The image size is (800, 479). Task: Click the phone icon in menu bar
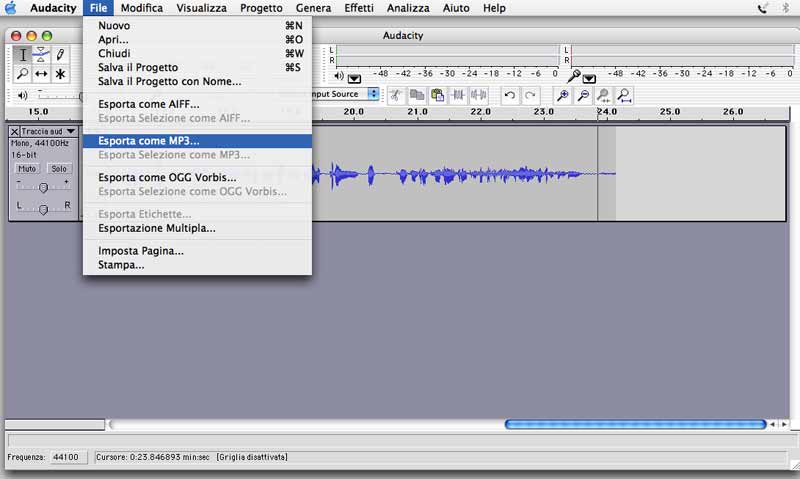click(763, 8)
